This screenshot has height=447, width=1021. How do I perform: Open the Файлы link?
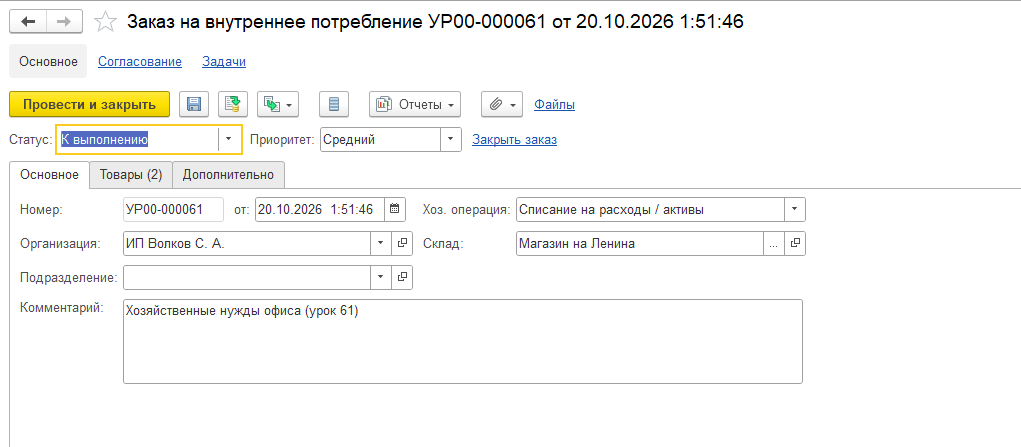[554, 104]
